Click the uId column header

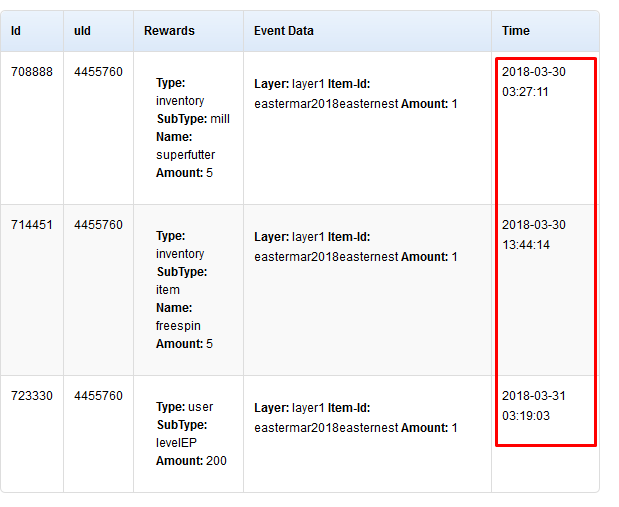pyautogui.click(x=82, y=31)
